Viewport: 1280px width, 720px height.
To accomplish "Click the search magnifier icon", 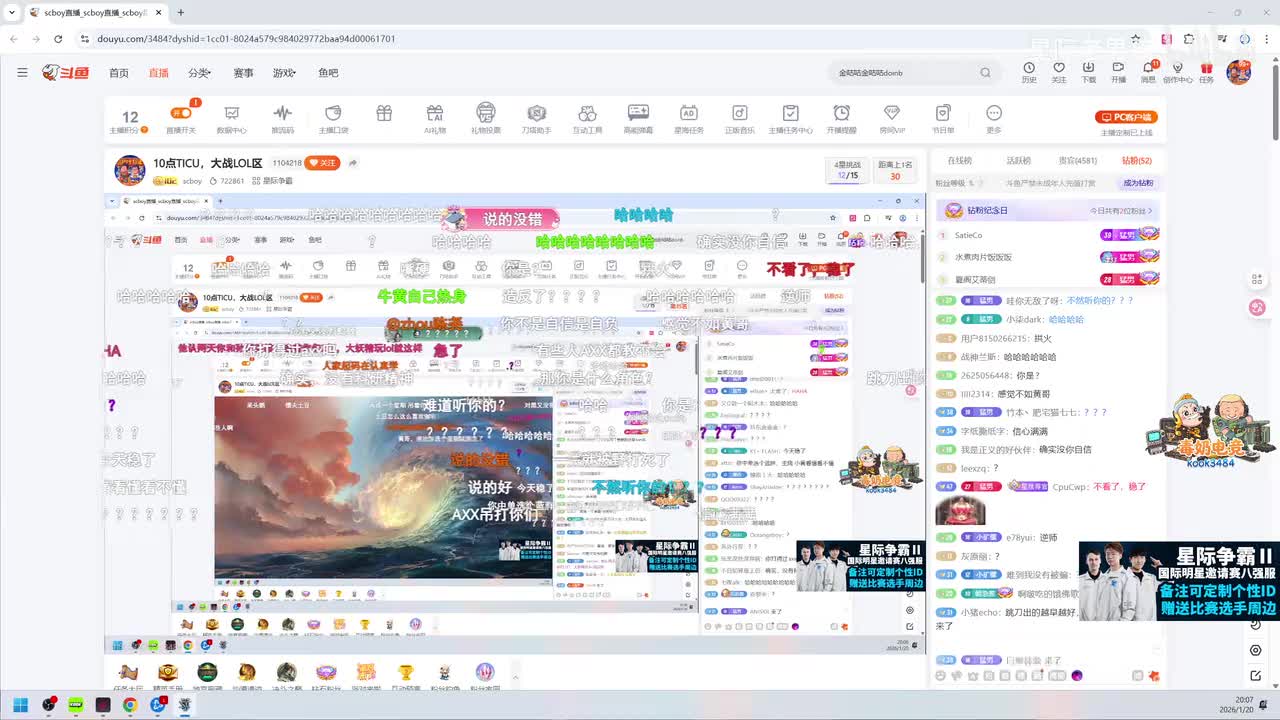I will pyautogui.click(x=985, y=72).
